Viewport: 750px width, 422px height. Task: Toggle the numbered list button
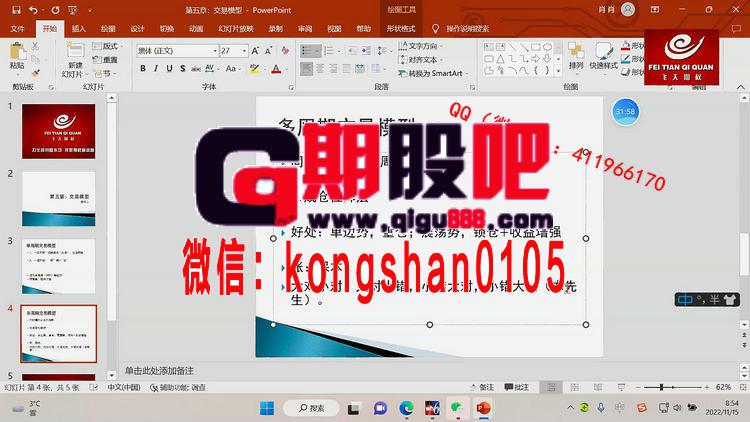tap(329, 51)
